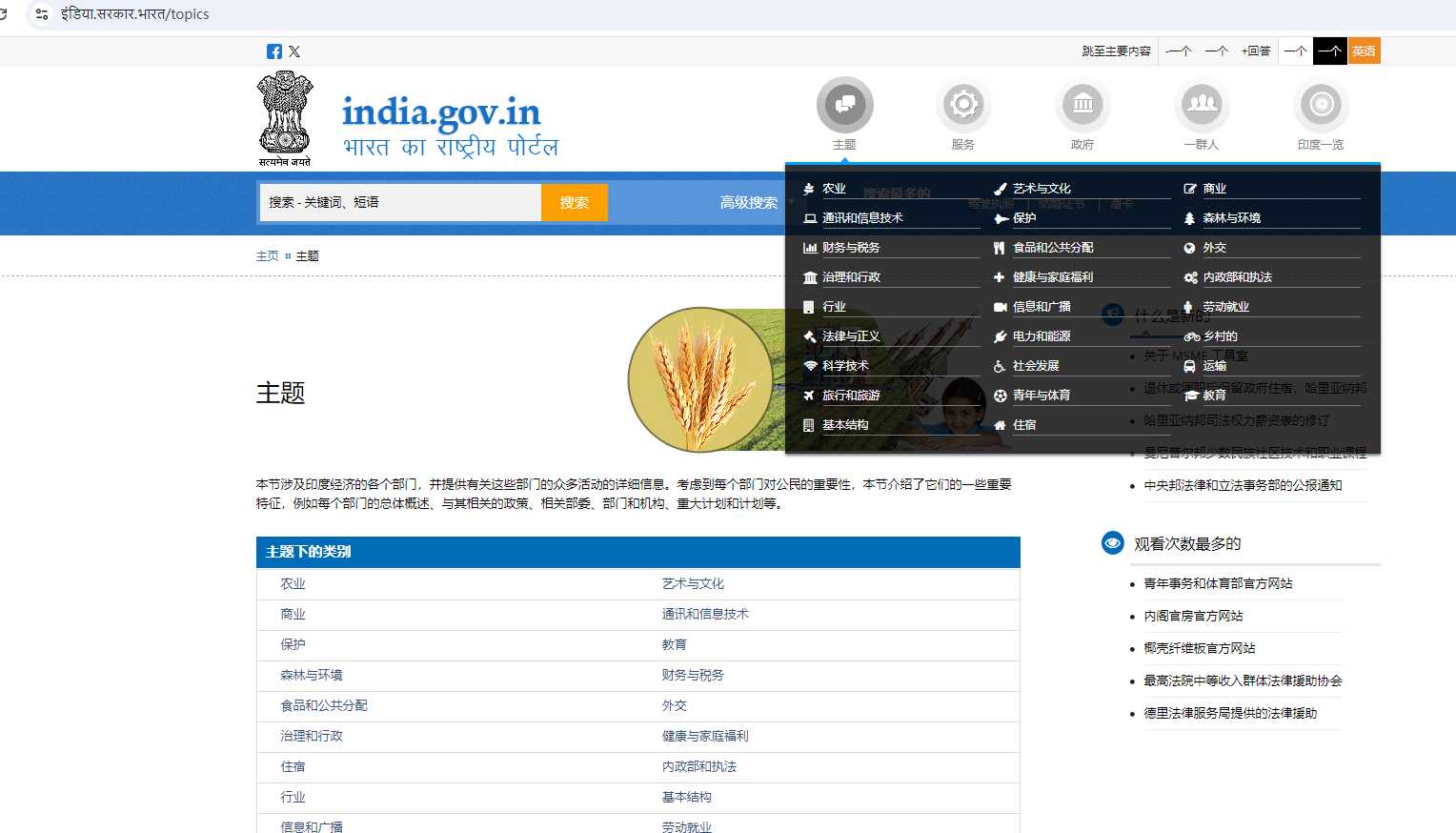The height and width of the screenshot is (833, 1456).
Task: Open the 最高法院中等收入群体法律援助协会 link
Action: pyautogui.click(x=1243, y=681)
